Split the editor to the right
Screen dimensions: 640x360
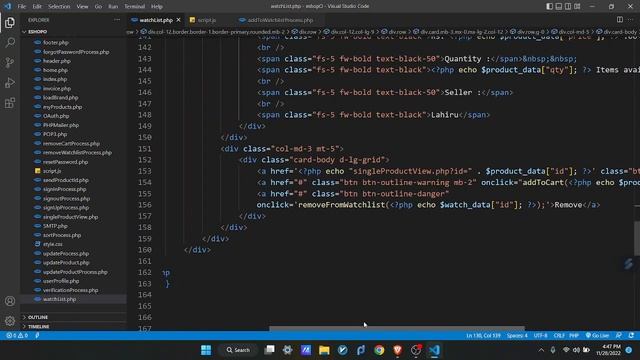pos(620,20)
